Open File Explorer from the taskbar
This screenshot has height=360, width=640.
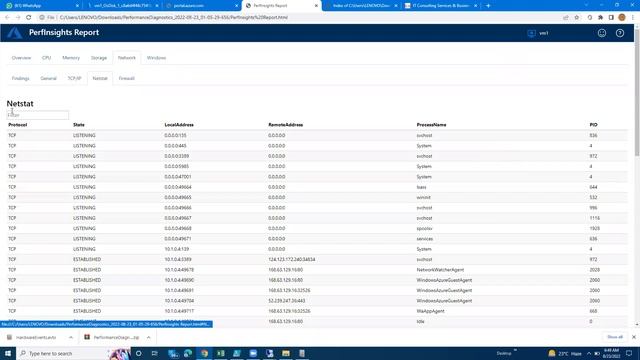286,353
